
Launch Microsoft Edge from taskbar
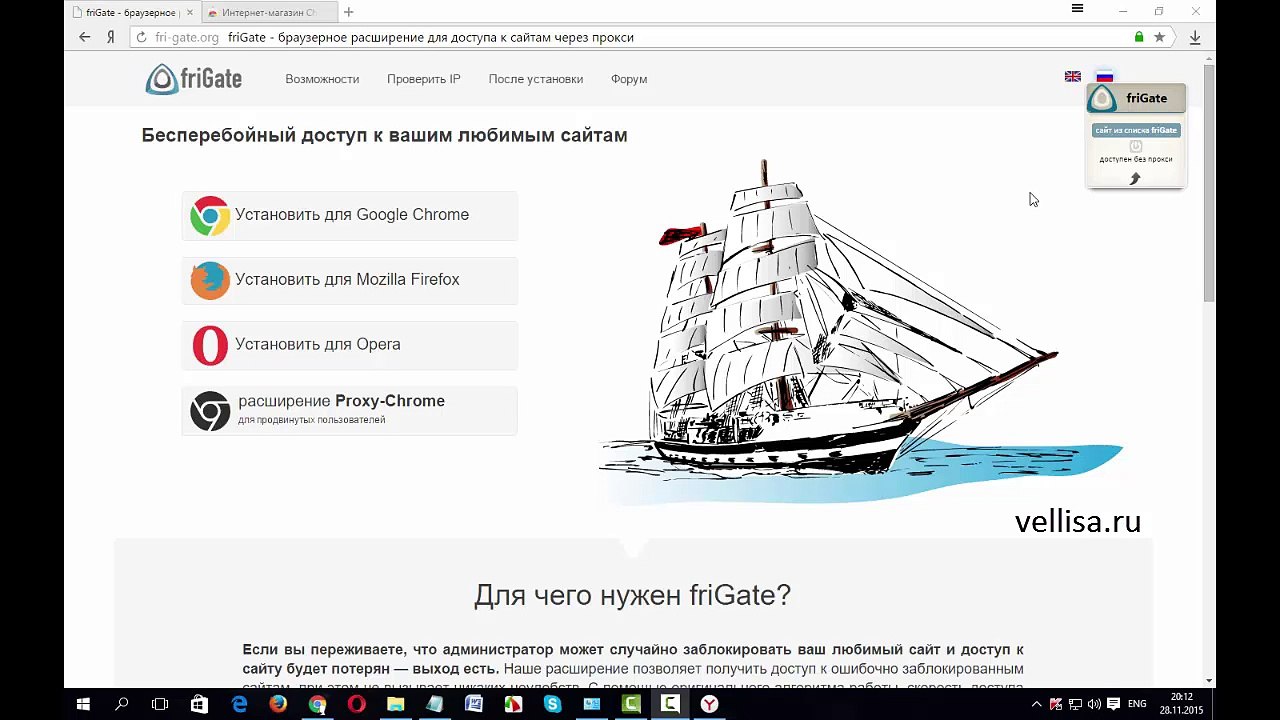pyautogui.click(x=239, y=704)
